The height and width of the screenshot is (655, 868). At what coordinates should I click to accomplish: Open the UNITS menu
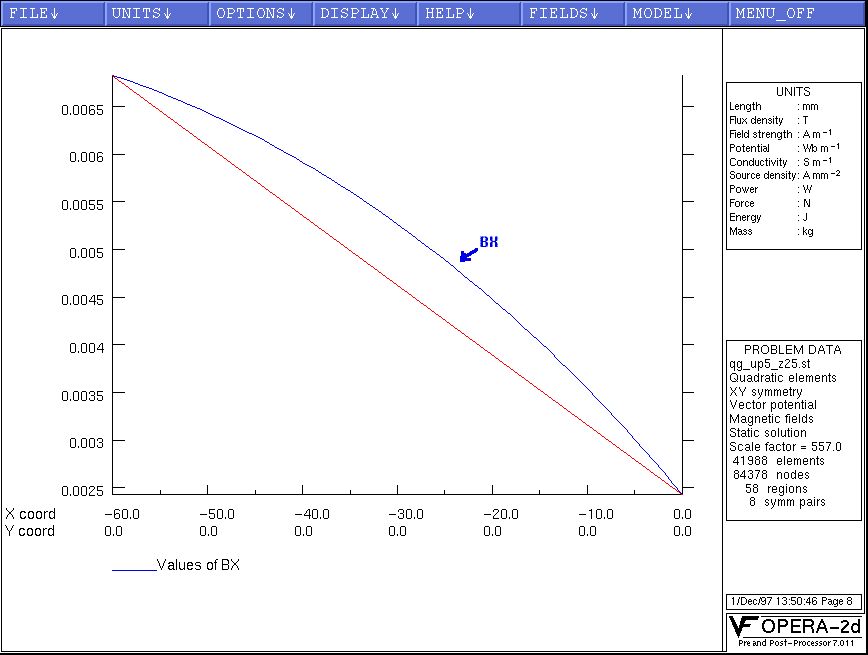coord(157,13)
